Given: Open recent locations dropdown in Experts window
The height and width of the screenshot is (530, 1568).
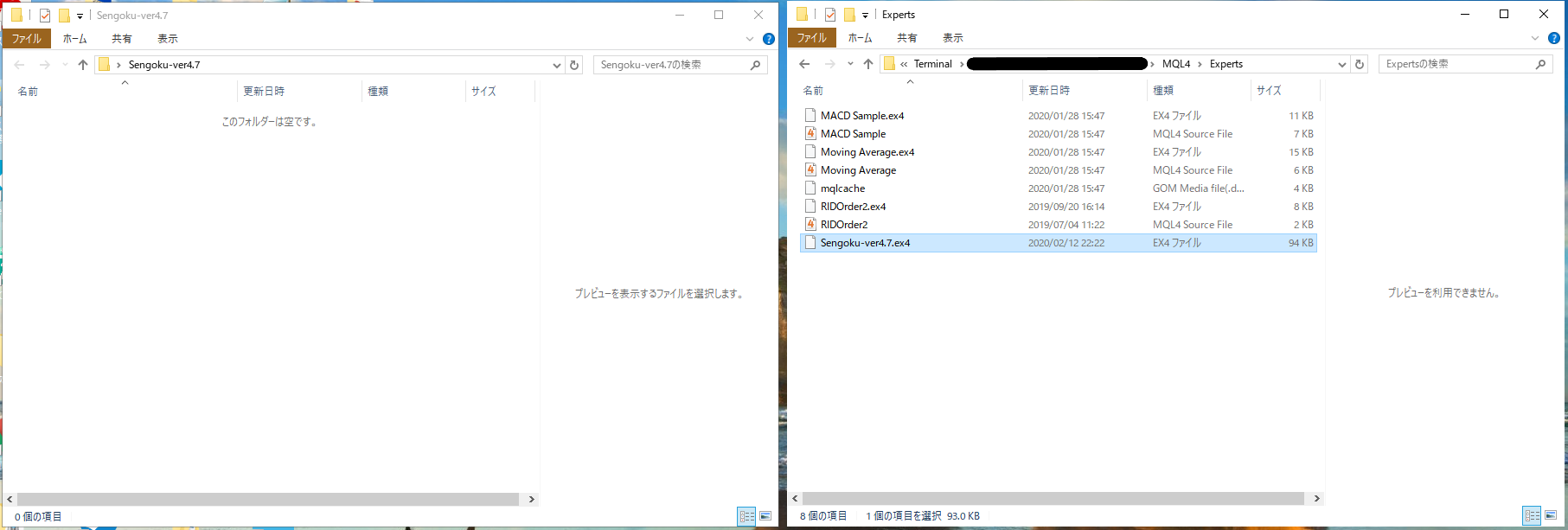Looking at the screenshot, I should (x=850, y=64).
